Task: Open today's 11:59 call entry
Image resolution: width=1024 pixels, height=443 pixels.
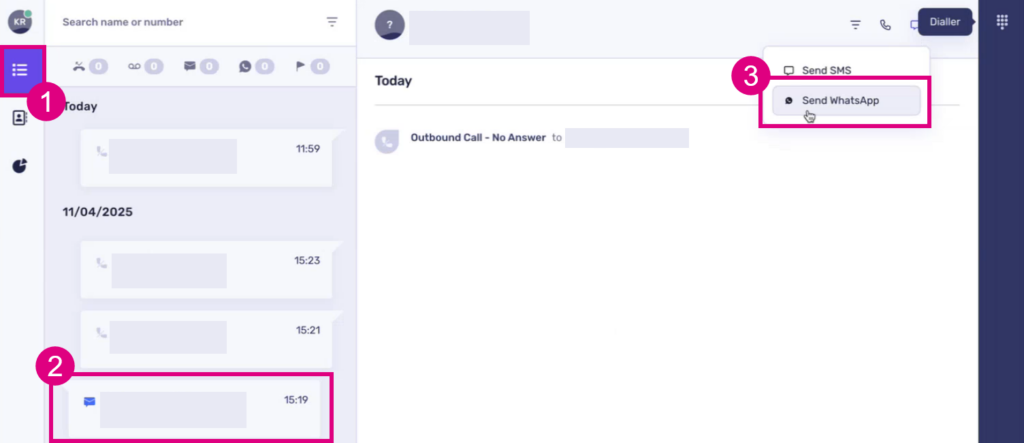Action: point(205,157)
